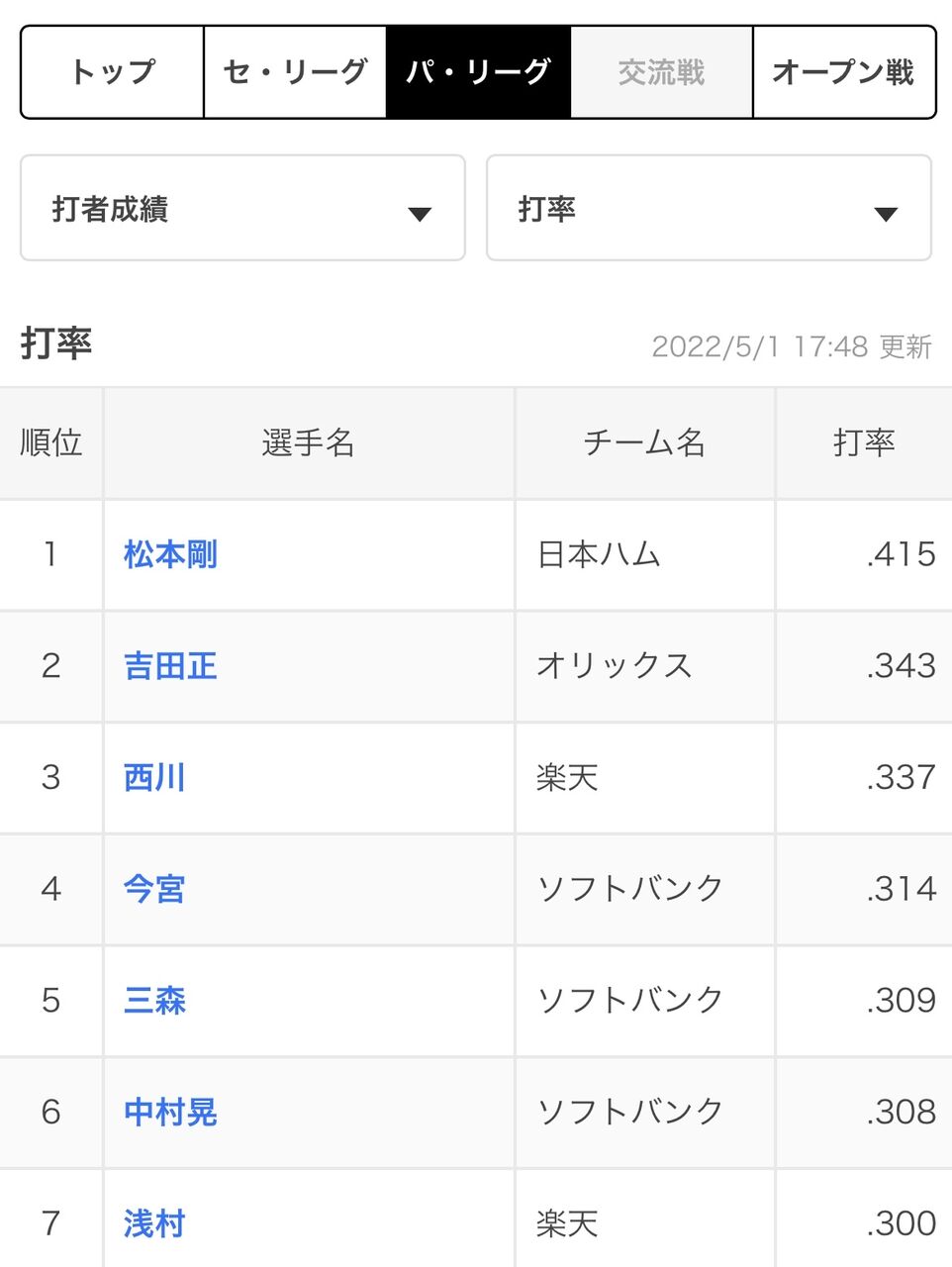Screen dimensions: 952x1267
Task: Open player 三森's page
Action: pos(154,1001)
